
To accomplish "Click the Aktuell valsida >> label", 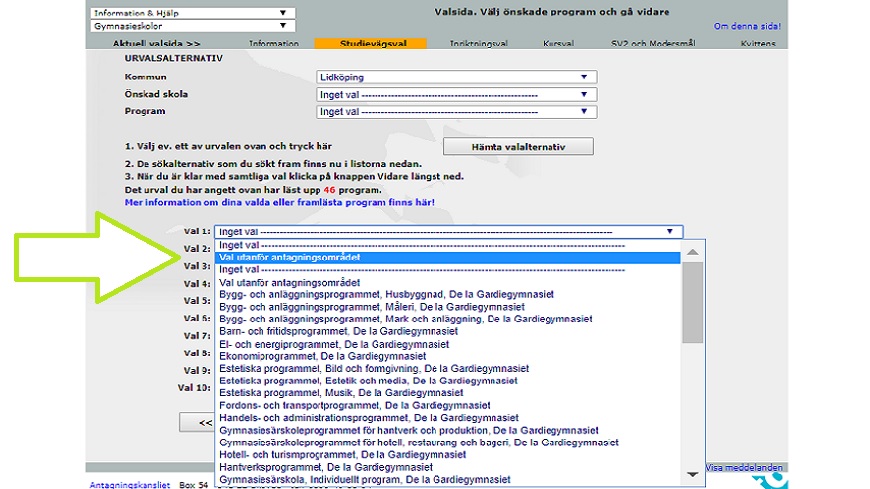I will tap(156, 43).
